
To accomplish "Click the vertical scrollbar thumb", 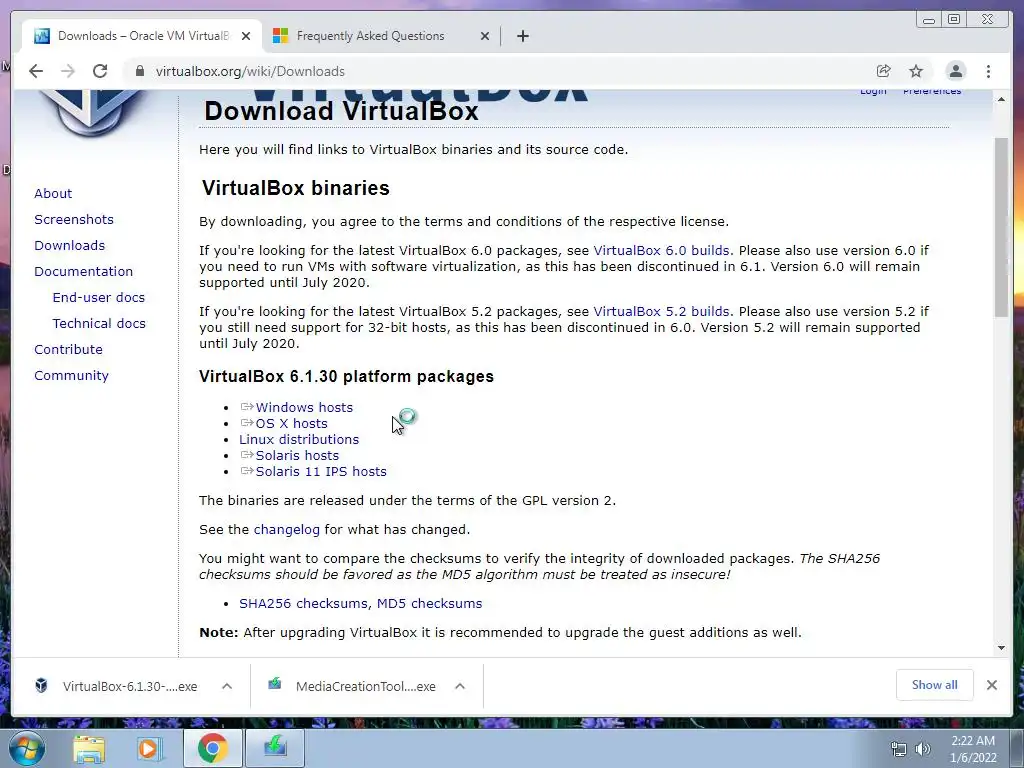I will 1001,228.
